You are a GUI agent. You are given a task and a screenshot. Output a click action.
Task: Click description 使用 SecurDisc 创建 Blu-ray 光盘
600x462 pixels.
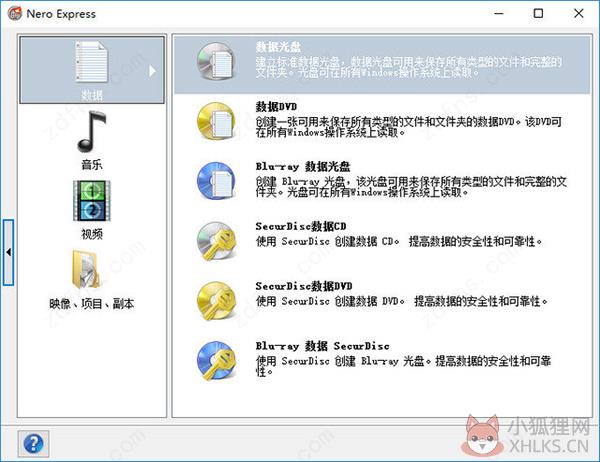pyautogui.click(x=404, y=366)
